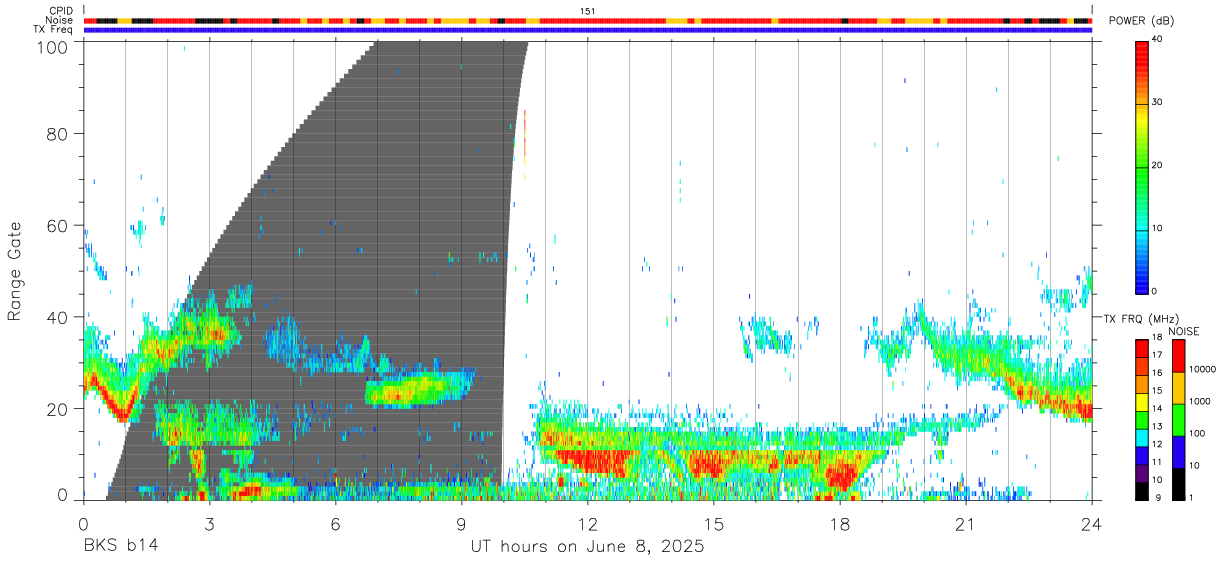Click the 30 tick on POWER colorbar

pos(1156,102)
